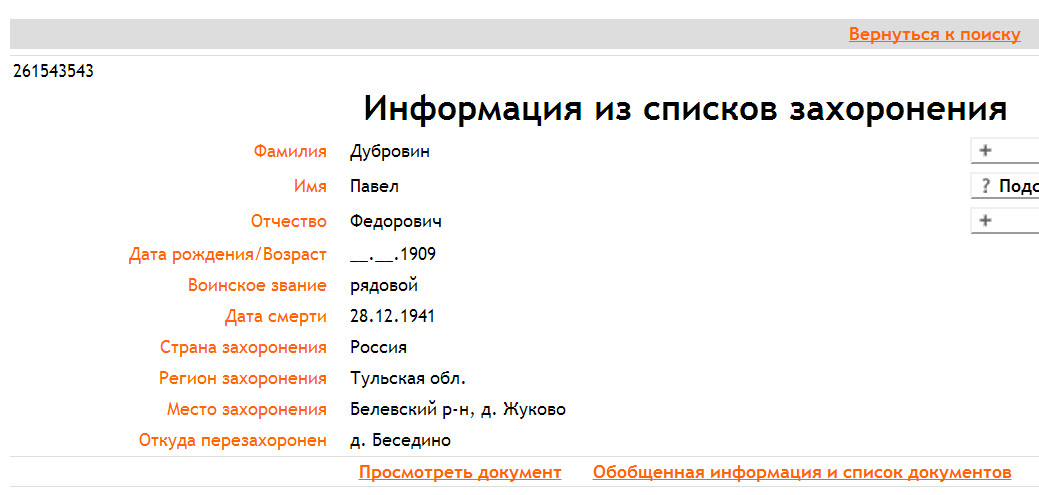Click the "Фамилия" field label
This screenshot has width=1039, height=495.
(x=290, y=152)
